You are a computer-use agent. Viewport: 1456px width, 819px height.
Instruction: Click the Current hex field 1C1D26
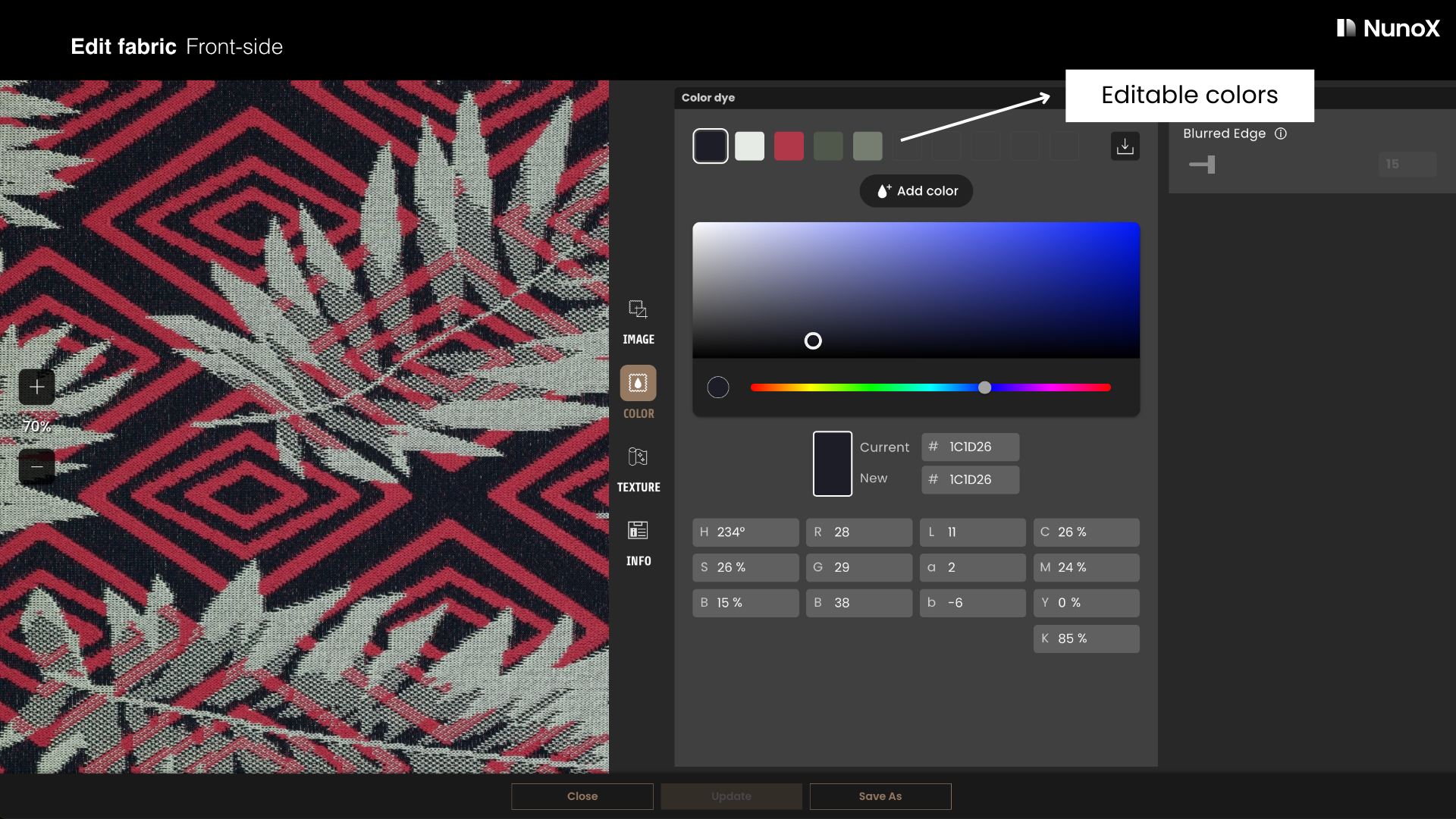click(970, 447)
